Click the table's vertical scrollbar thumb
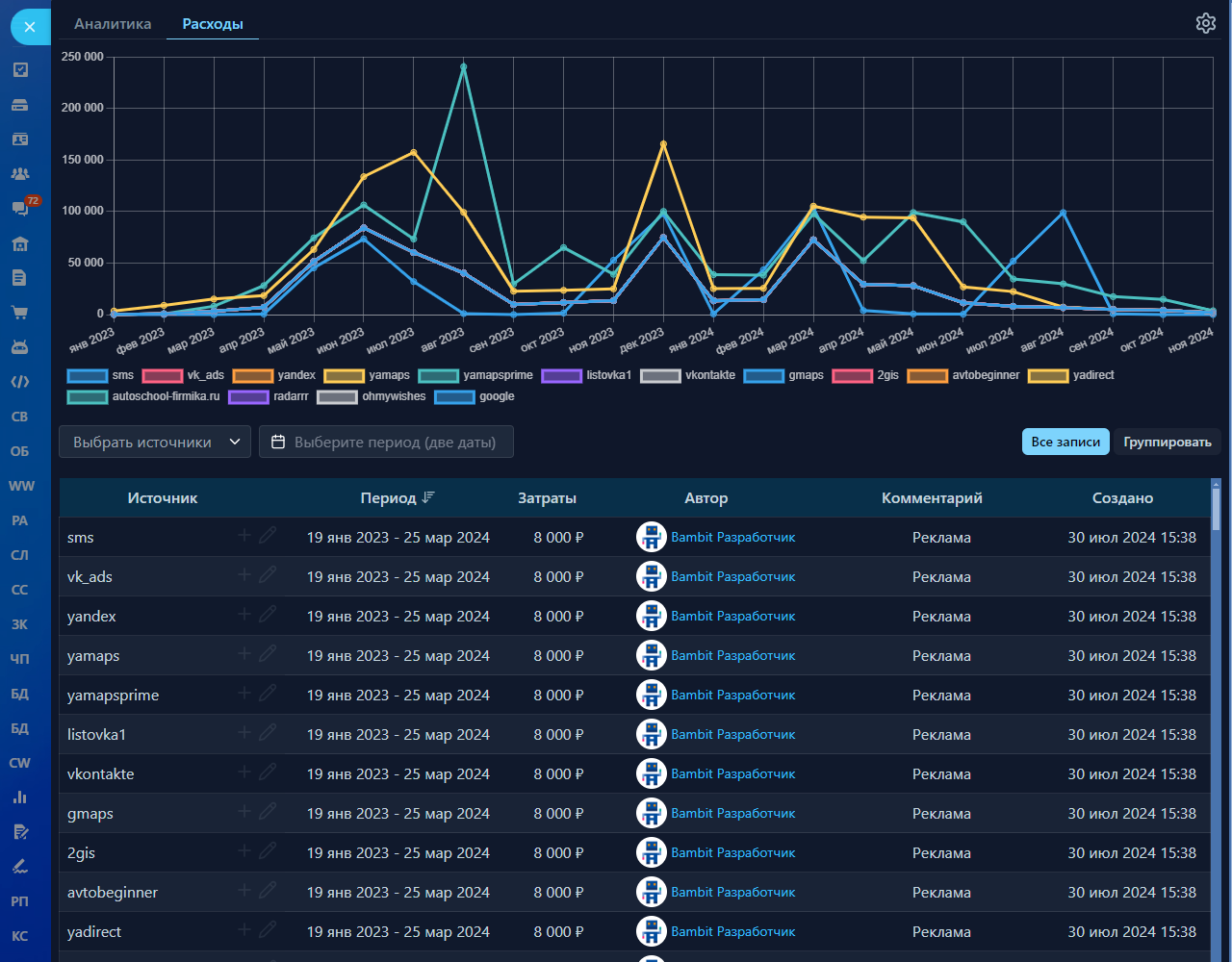This screenshot has width=1232, height=962. point(1216,508)
